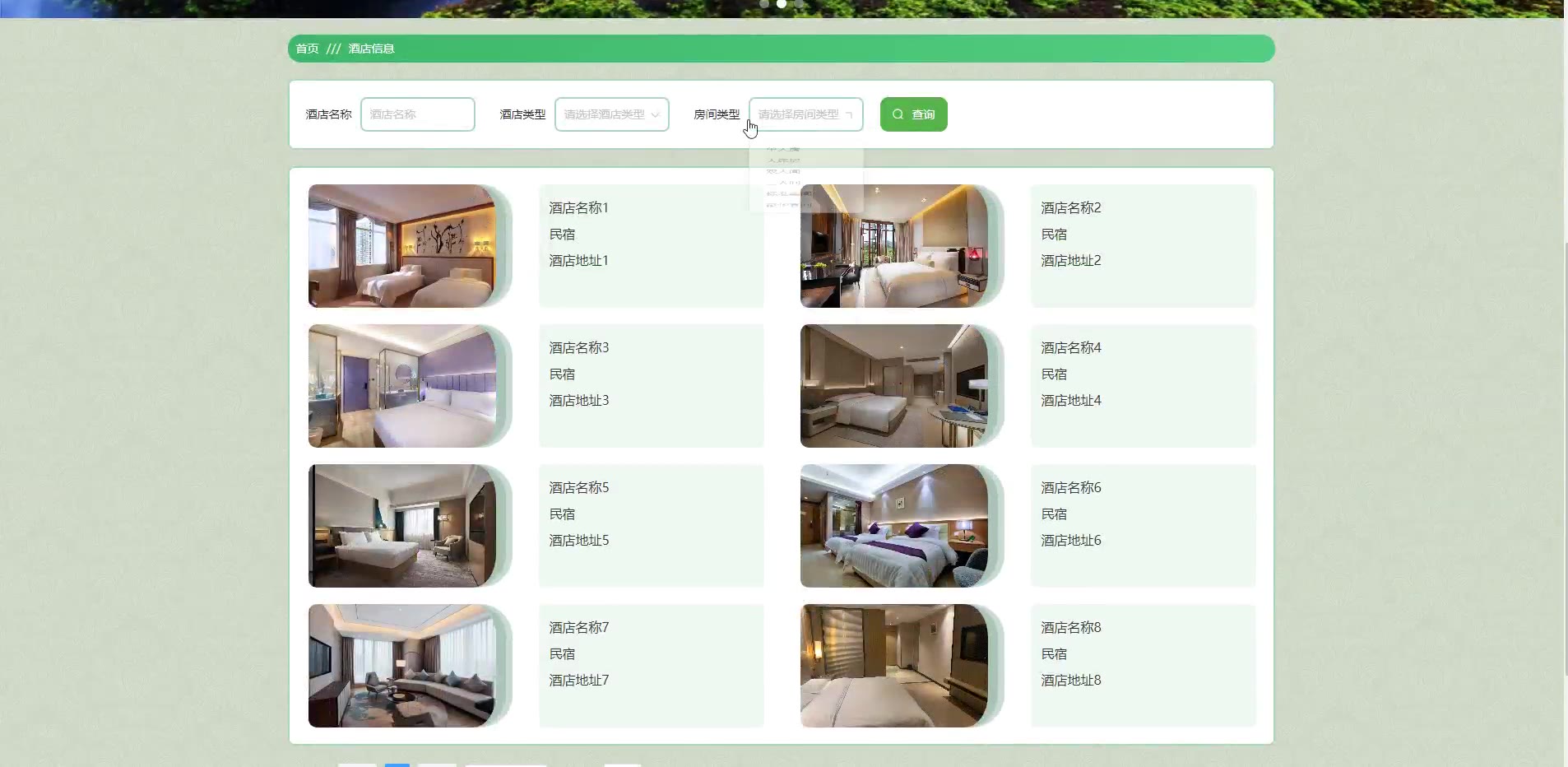Select the 酒店名称2 title text
The width and height of the screenshot is (1568, 767).
pyautogui.click(x=1071, y=208)
